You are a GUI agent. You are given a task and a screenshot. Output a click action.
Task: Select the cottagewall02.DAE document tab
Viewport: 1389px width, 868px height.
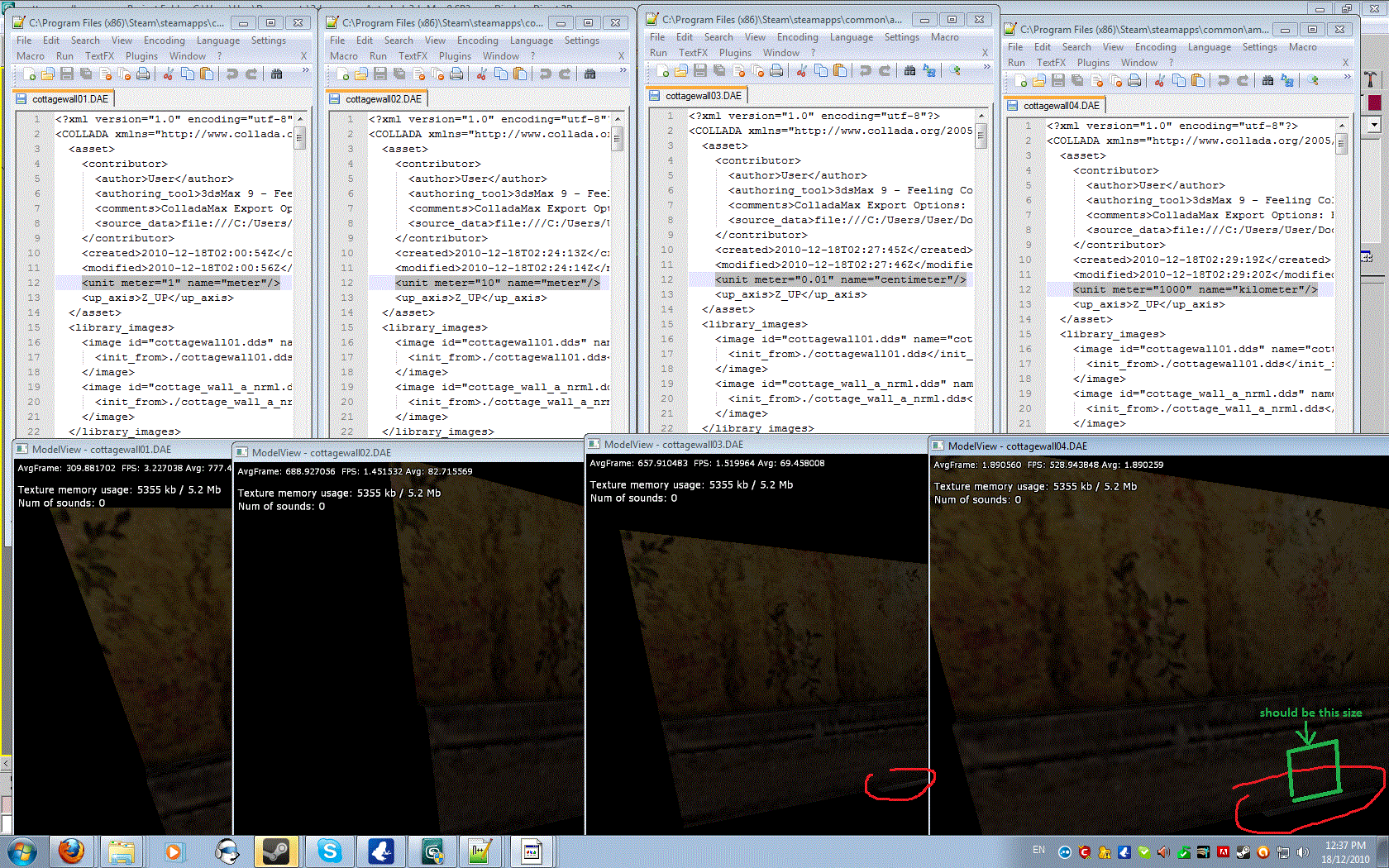[x=383, y=99]
